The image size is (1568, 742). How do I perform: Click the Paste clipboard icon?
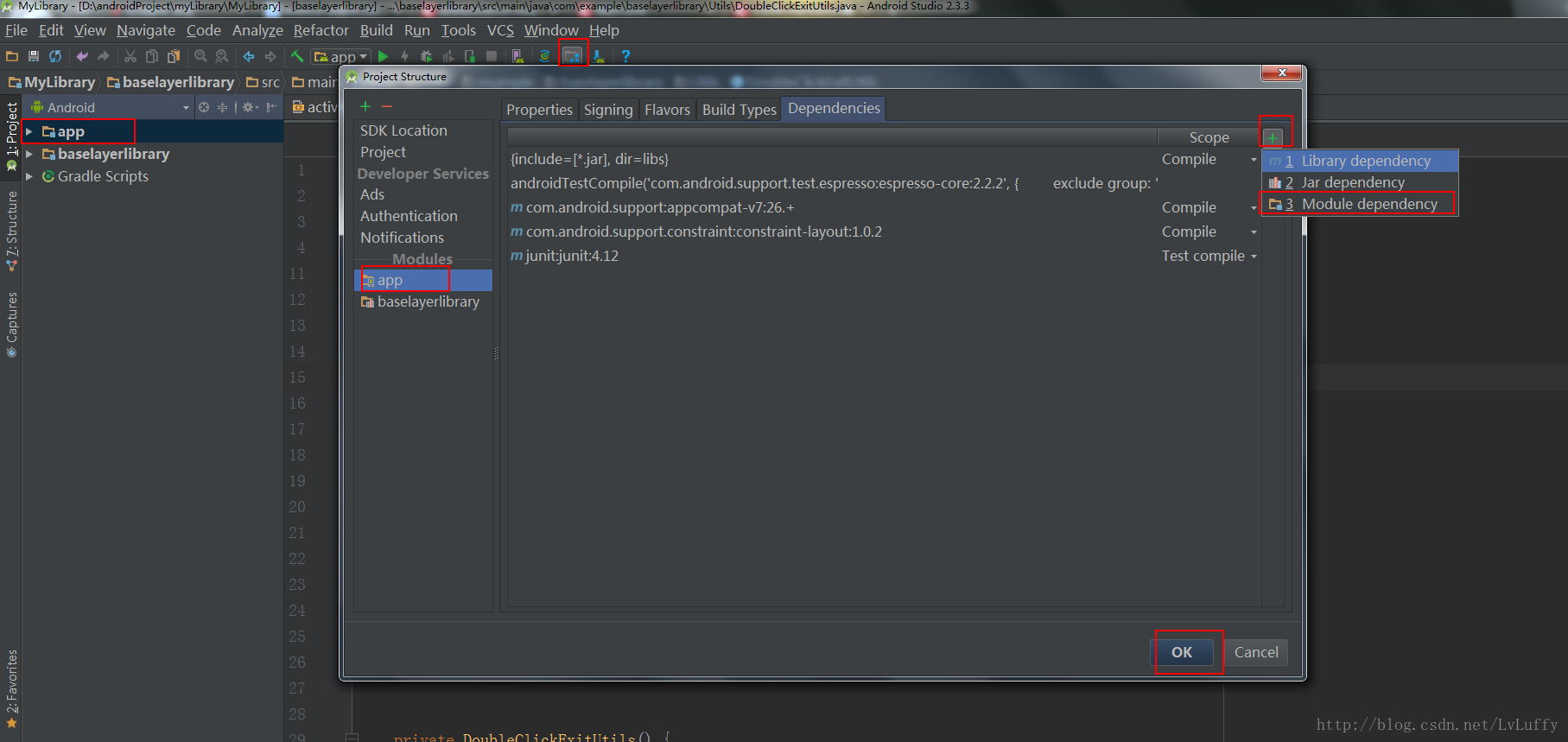tap(174, 56)
